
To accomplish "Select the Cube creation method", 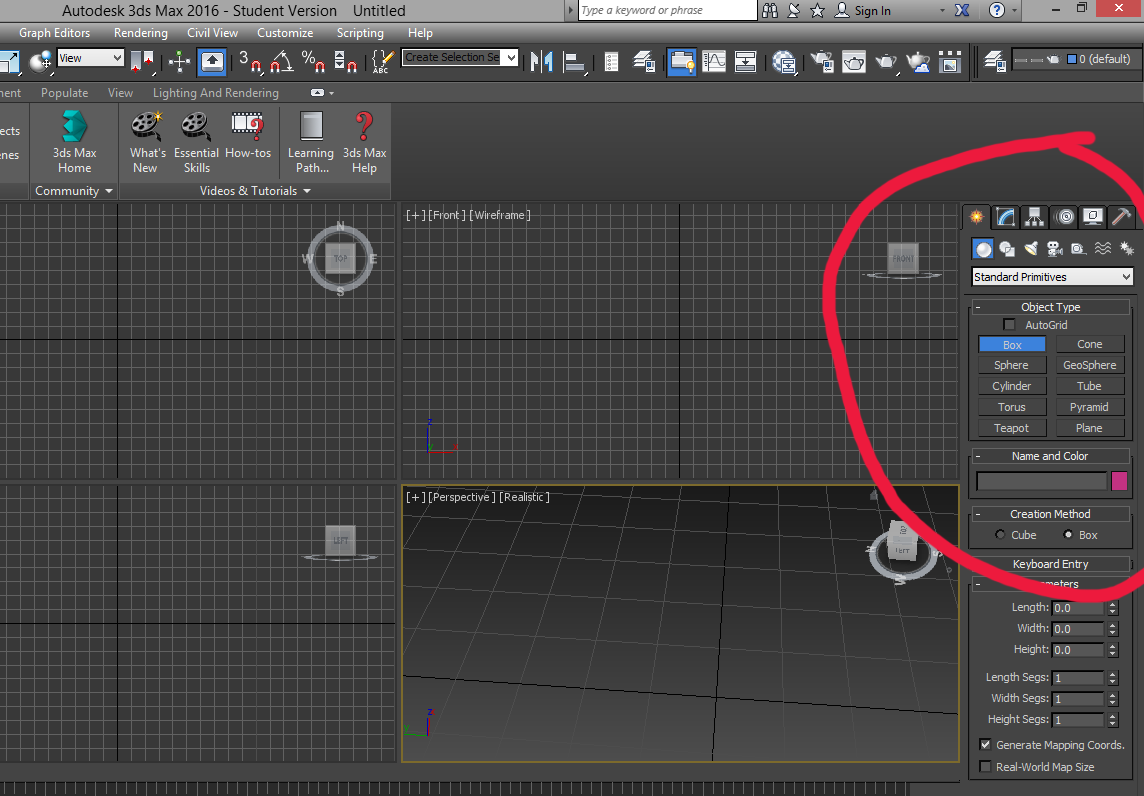I will [x=1000, y=535].
